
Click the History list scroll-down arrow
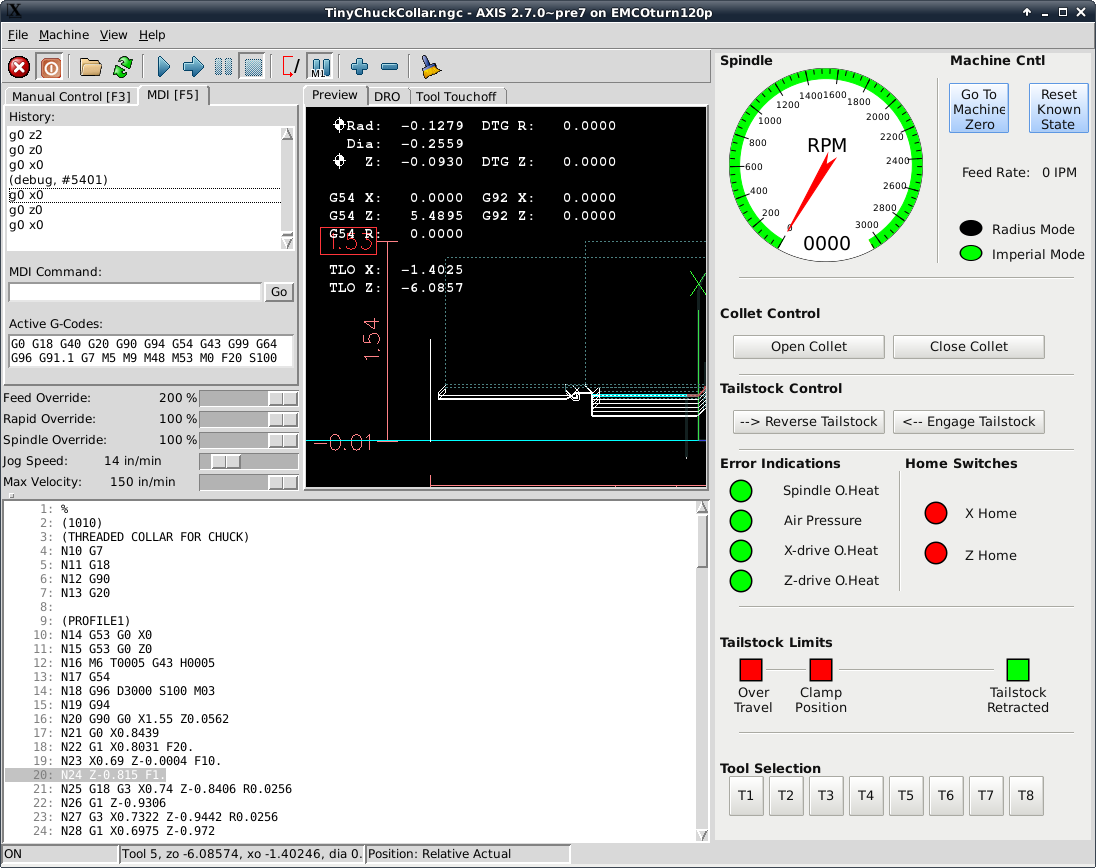click(287, 243)
